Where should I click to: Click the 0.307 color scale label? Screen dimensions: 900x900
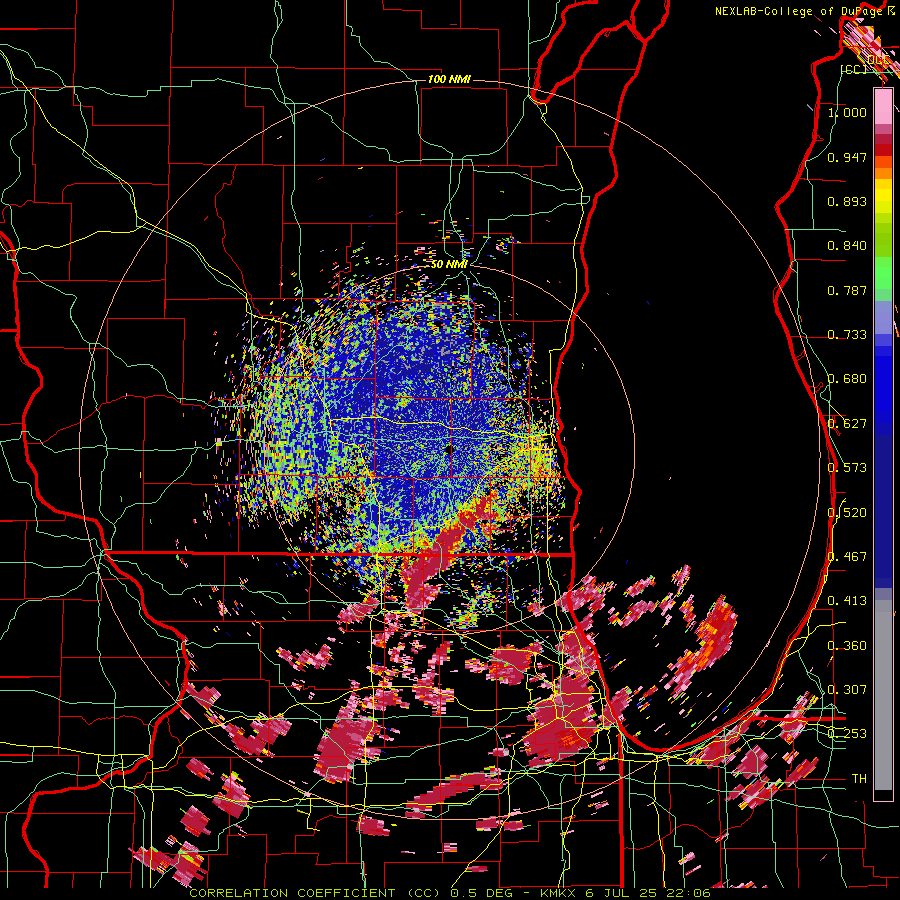click(x=847, y=690)
